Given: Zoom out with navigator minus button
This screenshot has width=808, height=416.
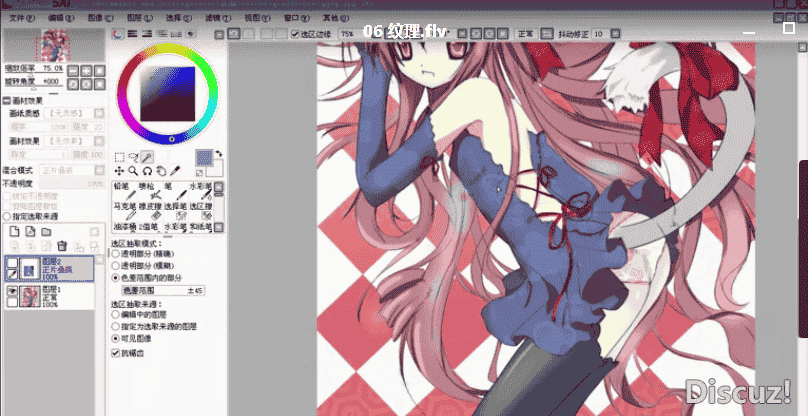Looking at the screenshot, I should pos(74,71).
